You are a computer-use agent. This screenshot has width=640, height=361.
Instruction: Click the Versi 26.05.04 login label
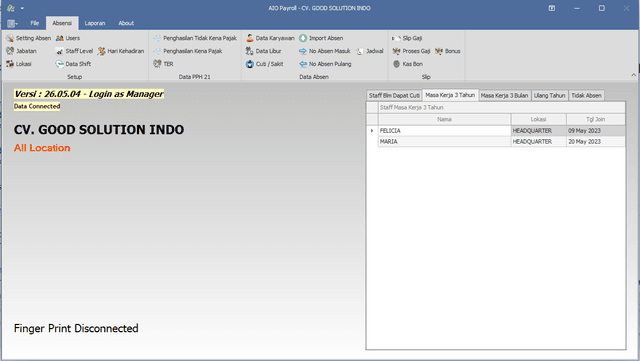coord(89,94)
